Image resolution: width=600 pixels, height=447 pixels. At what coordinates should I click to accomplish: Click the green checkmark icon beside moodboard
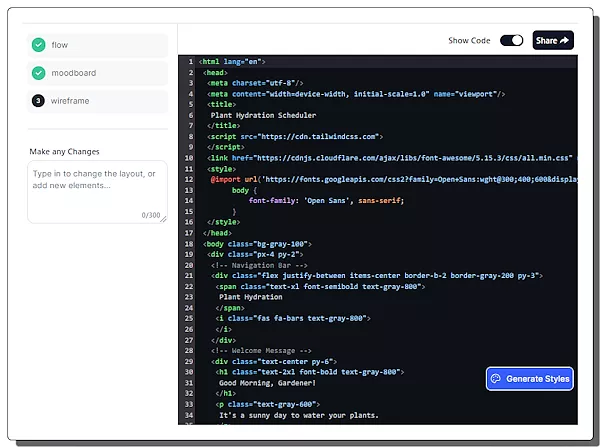pos(39,73)
